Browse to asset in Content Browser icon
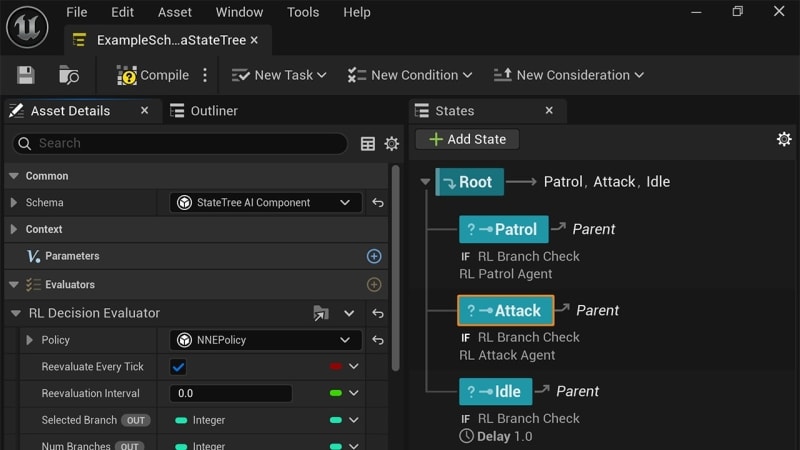The image size is (800, 450). coord(68,75)
